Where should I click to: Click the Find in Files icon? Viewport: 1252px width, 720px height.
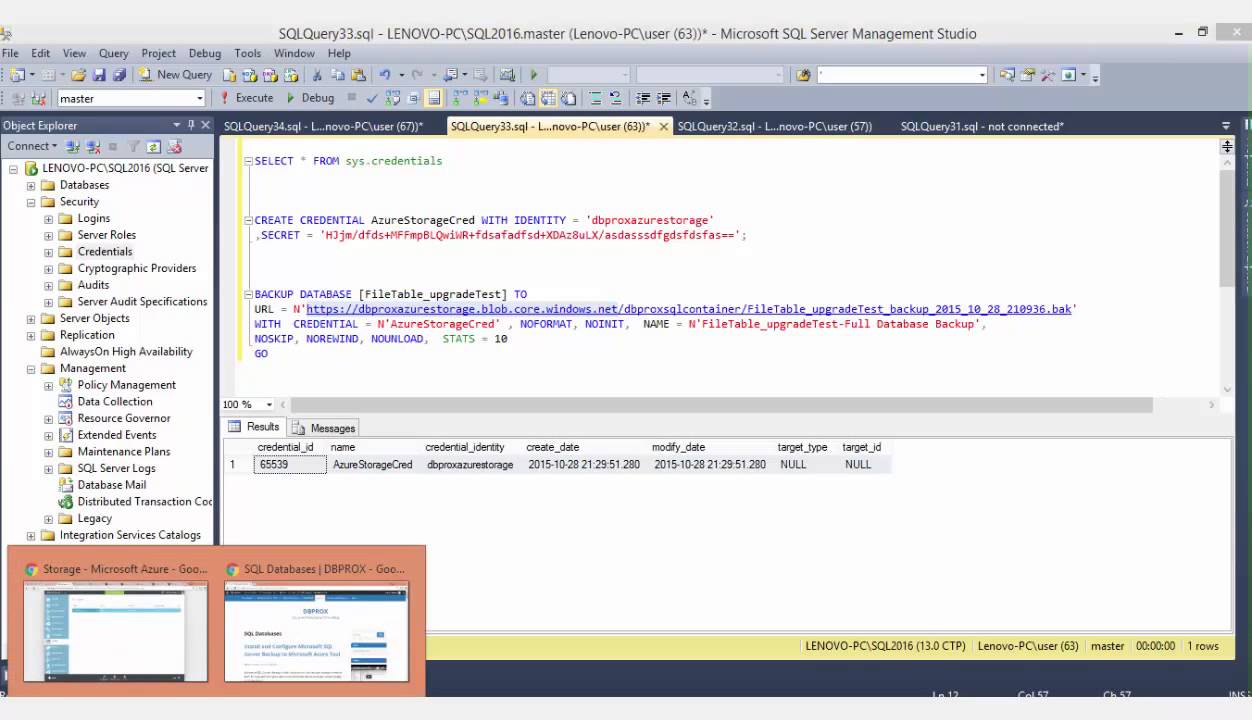click(x=802, y=75)
